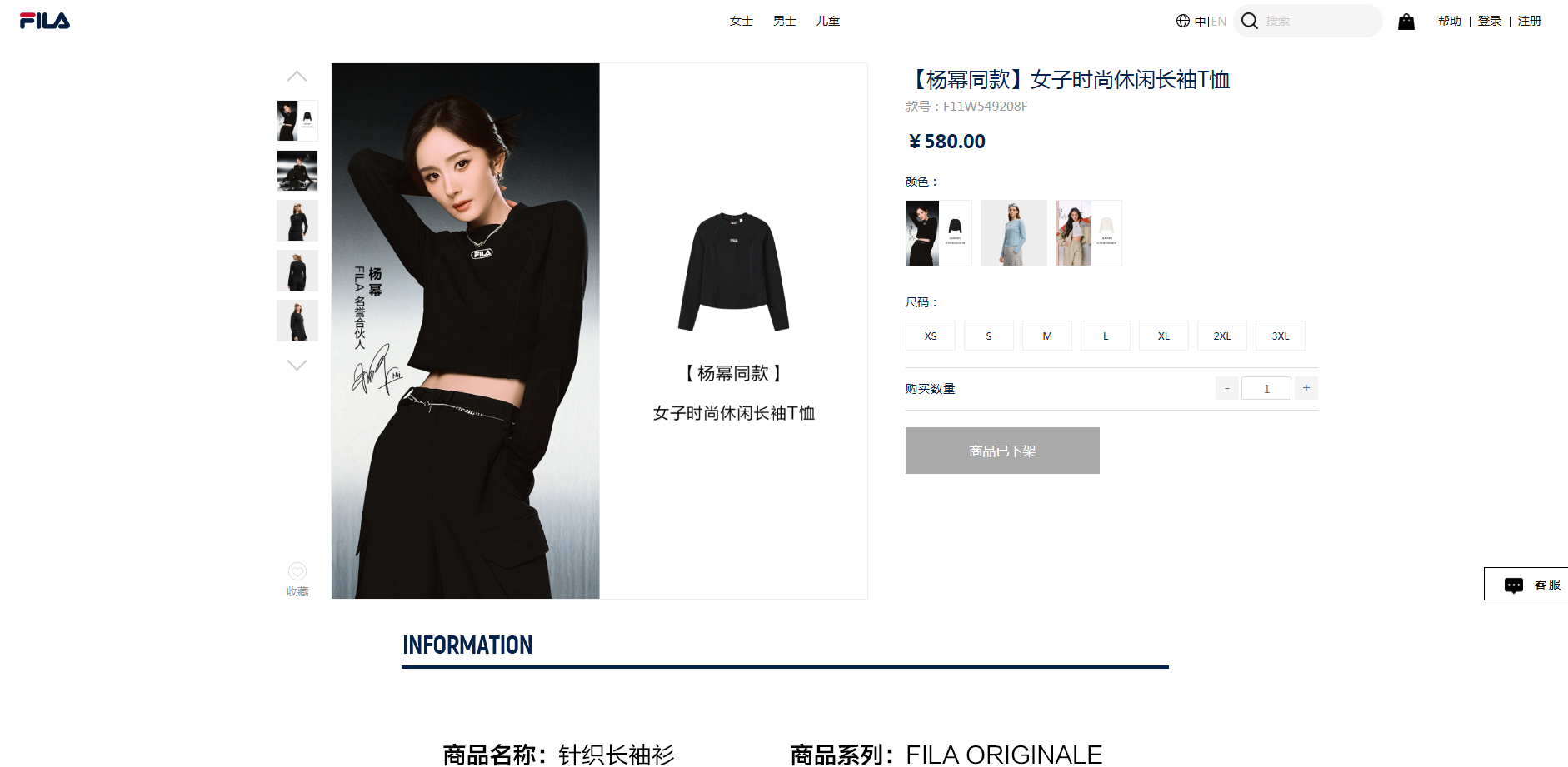Open the 女士 menu
Image resolution: width=1568 pixels, height=767 pixels.
pyautogui.click(x=741, y=21)
